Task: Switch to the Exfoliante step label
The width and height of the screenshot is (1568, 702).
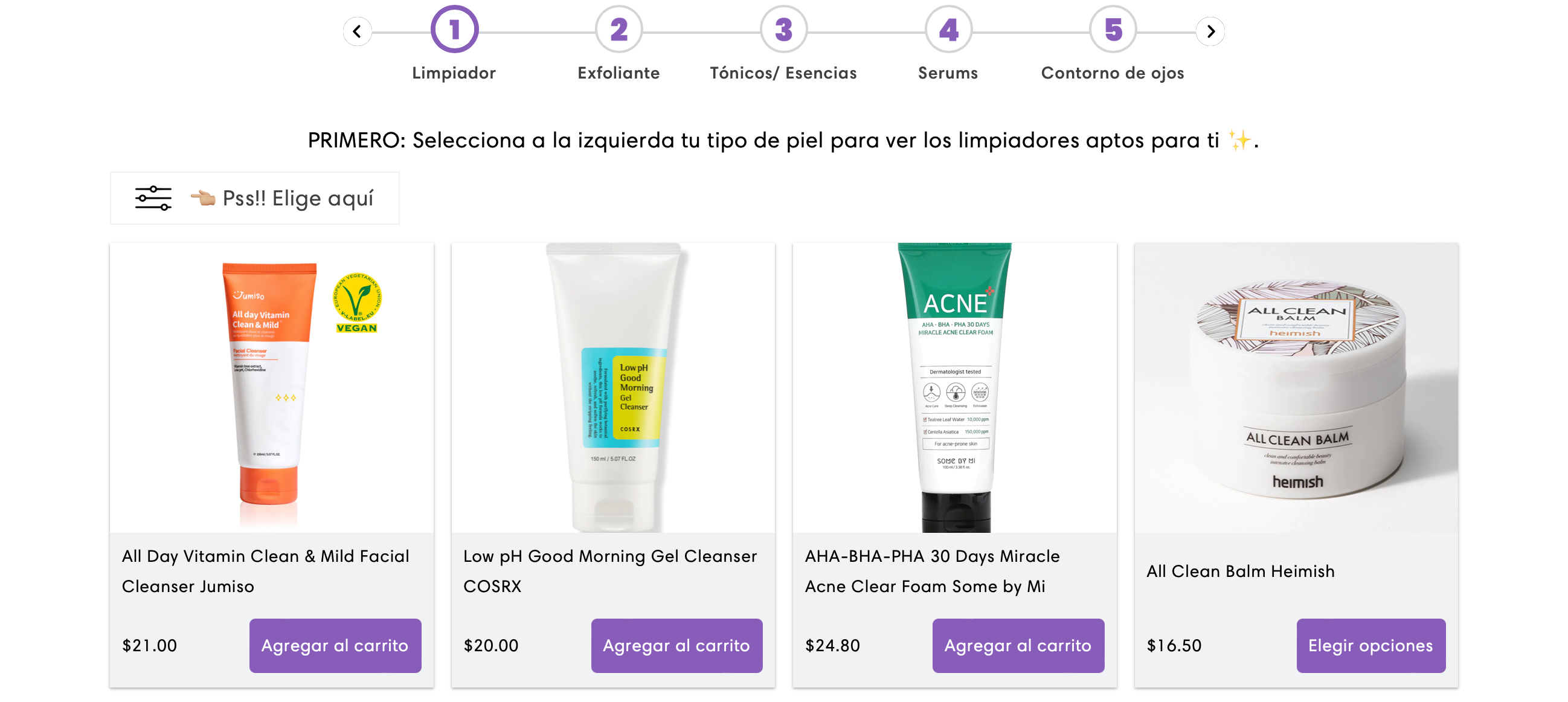Action: pos(619,73)
